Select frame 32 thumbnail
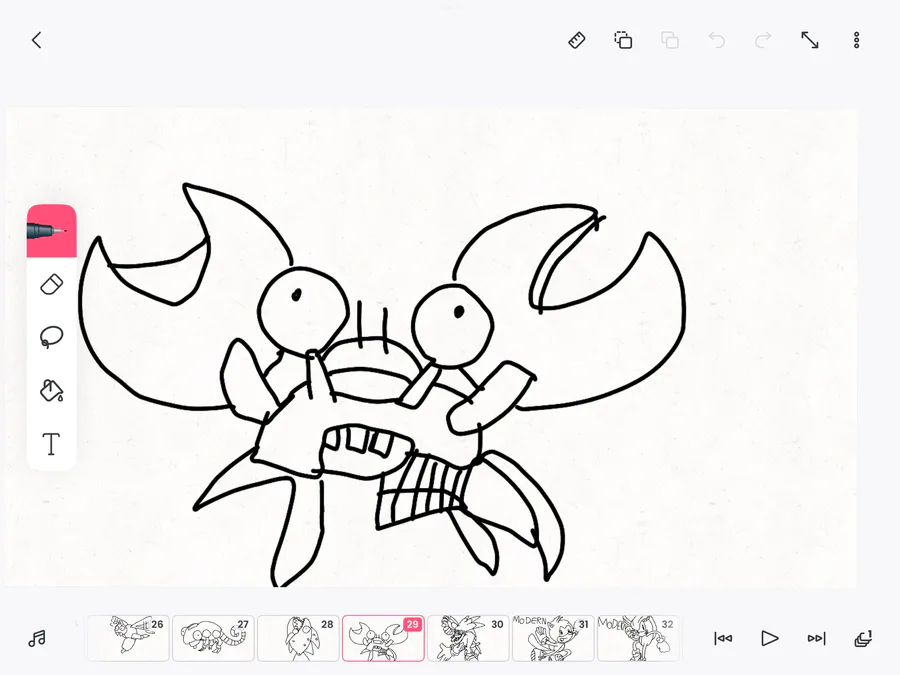Image resolution: width=900 pixels, height=675 pixels. tap(638, 638)
